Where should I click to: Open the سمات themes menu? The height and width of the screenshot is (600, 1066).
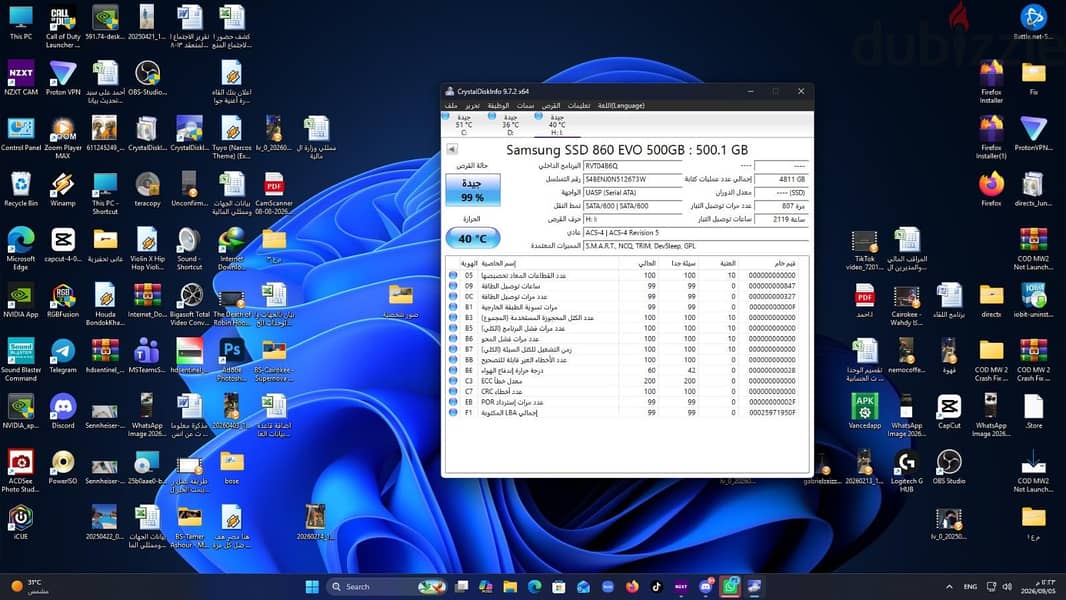[x=526, y=105]
